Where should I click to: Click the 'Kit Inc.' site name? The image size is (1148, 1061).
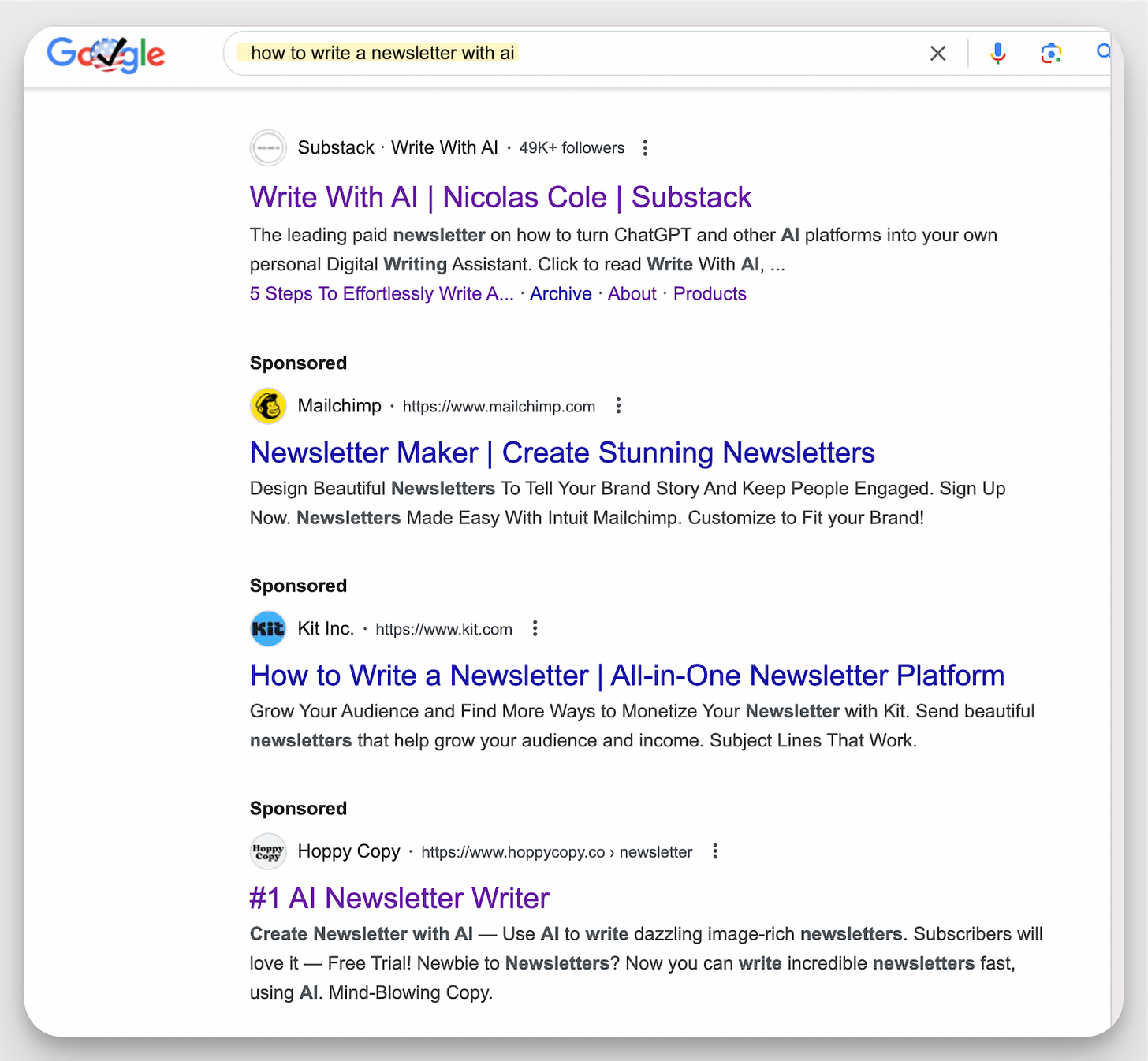(326, 629)
